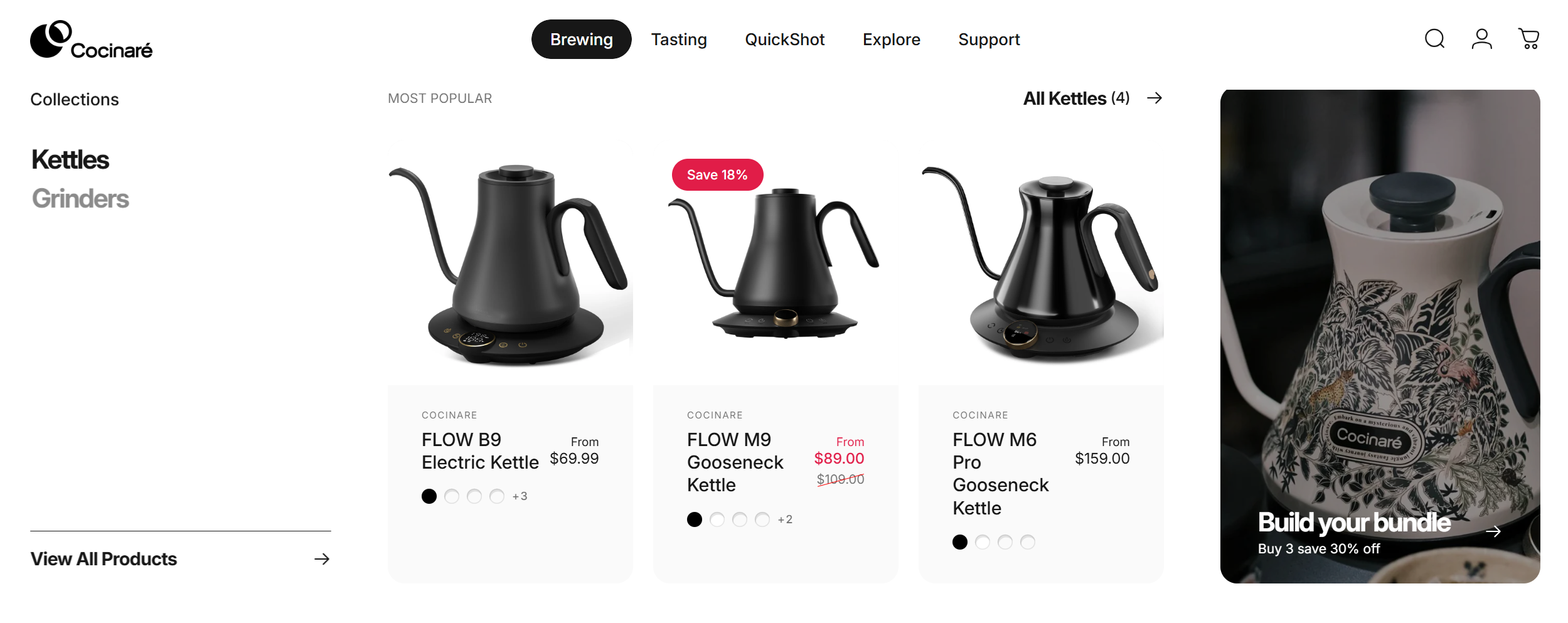Expand +2 more colors for FLOW M9
Image resolution: width=1568 pixels, height=623 pixels.
pos(785,519)
